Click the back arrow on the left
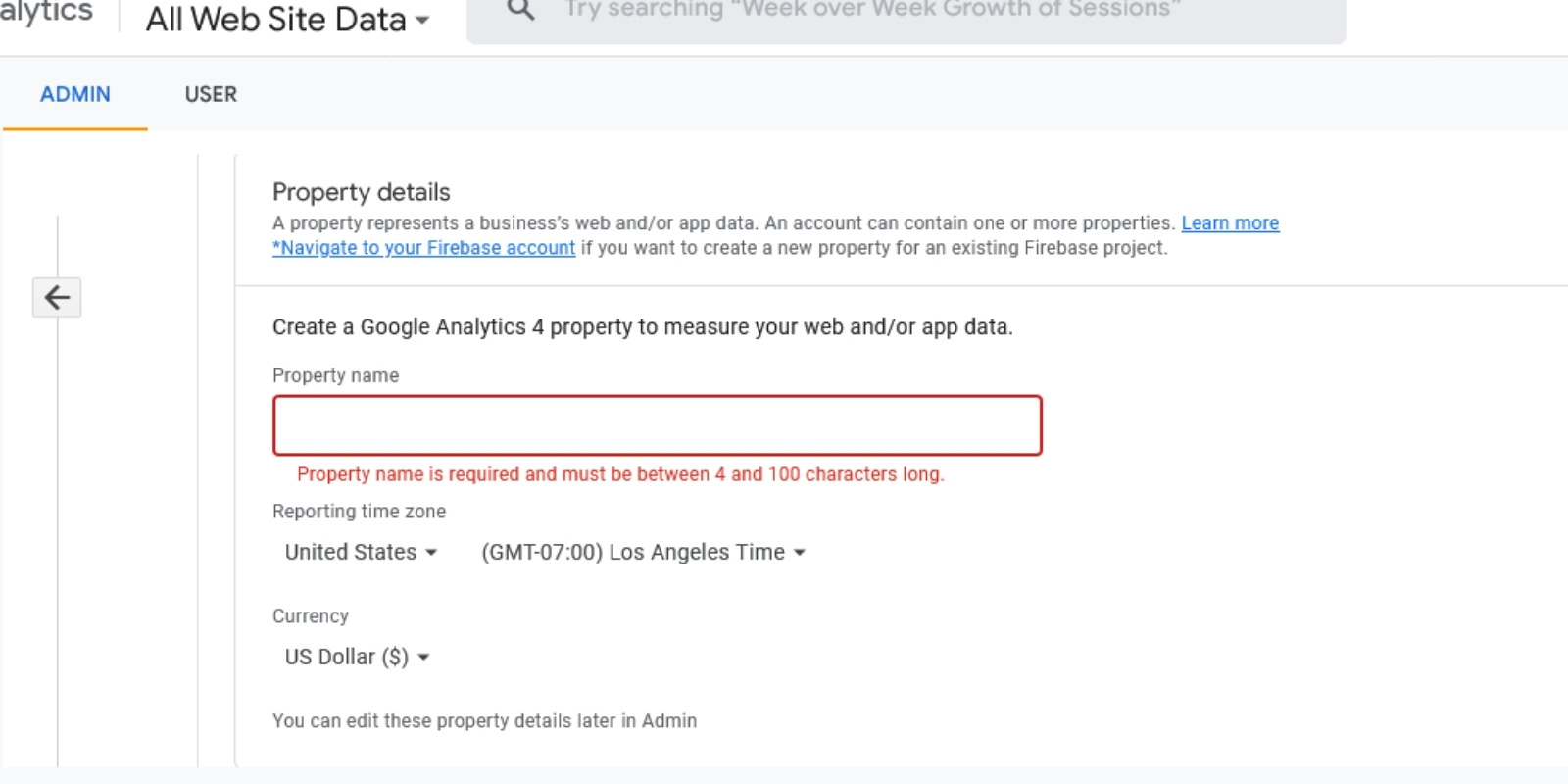 [56, 297]
